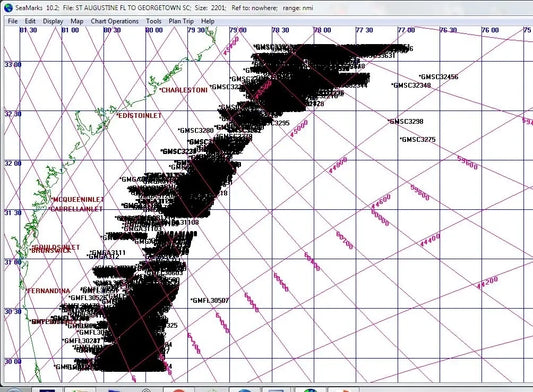533x392 pixels.
Task: Select the CARRELLAINLET waypoint marker
Action: 75,209
